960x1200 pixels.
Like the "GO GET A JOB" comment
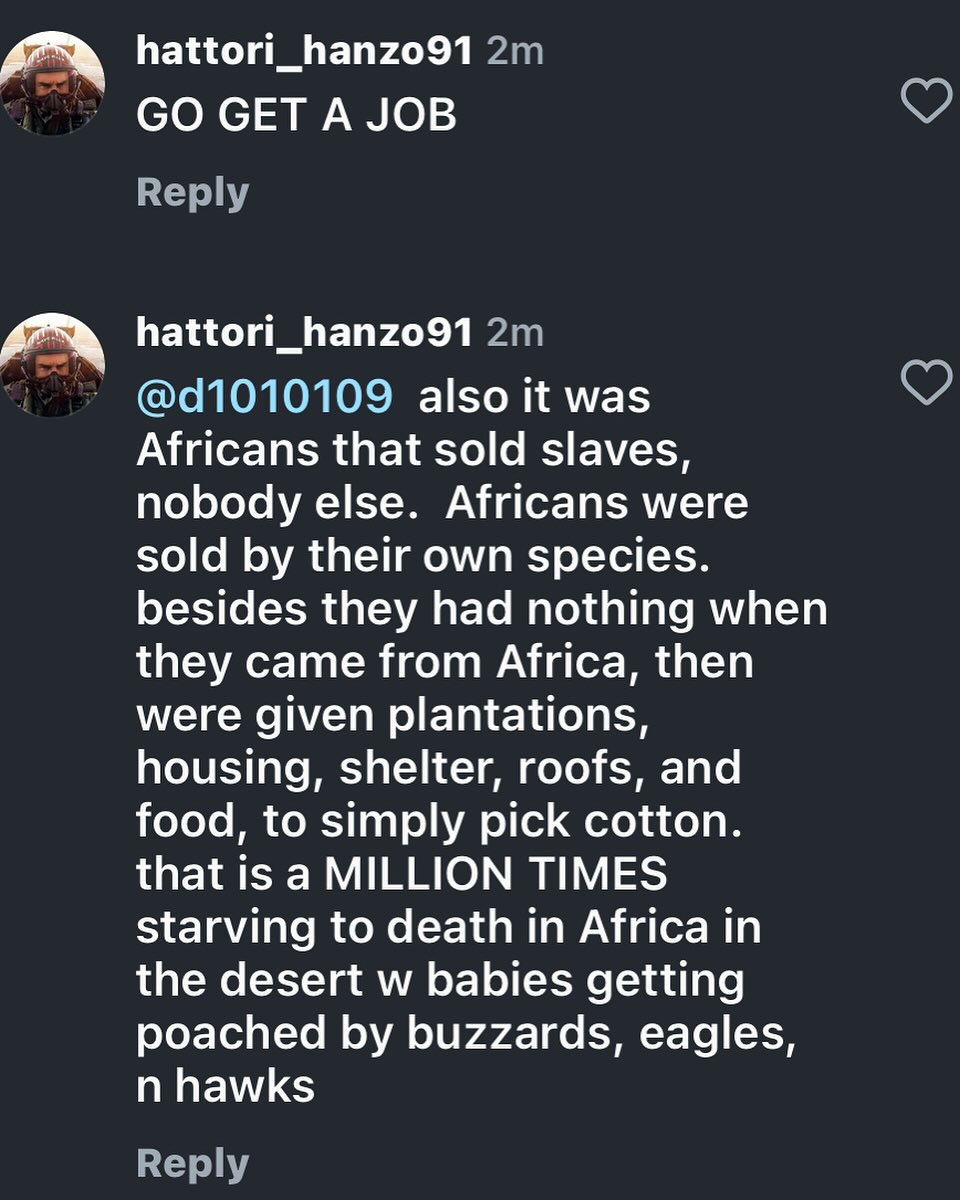click(x=926, y=100)
